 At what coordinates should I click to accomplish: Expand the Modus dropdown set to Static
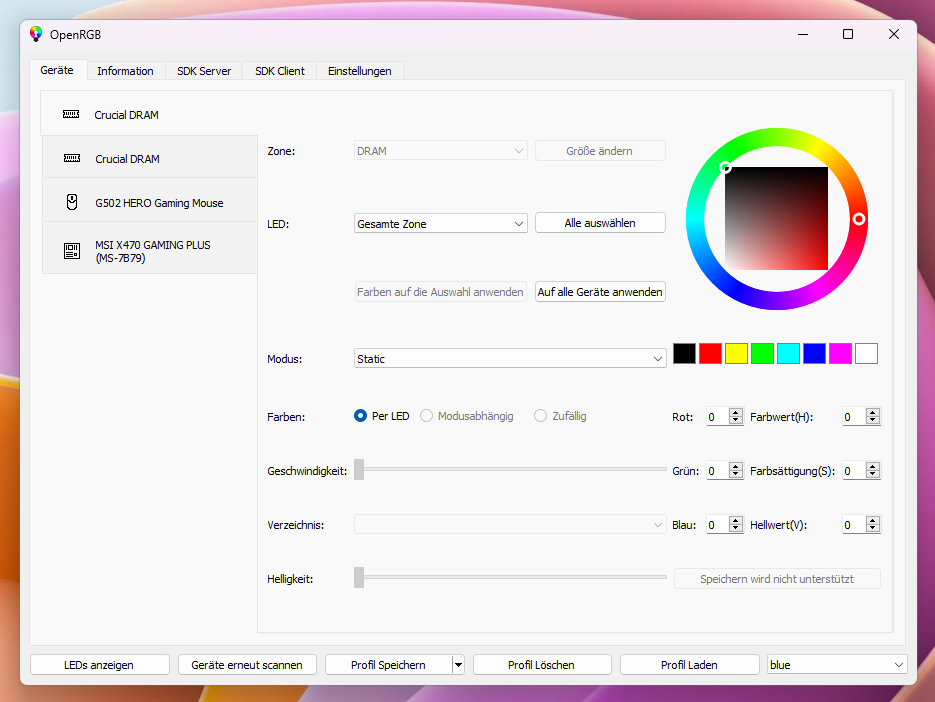click(510, 358)
